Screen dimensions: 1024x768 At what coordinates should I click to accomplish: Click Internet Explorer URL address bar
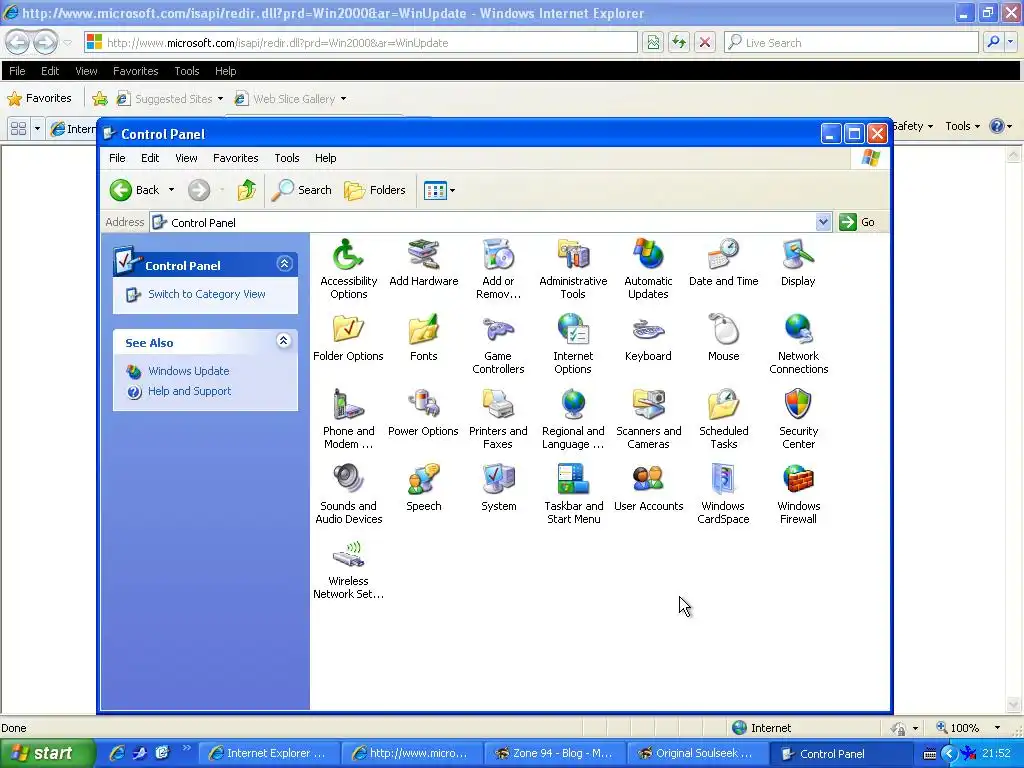point(361,42)
